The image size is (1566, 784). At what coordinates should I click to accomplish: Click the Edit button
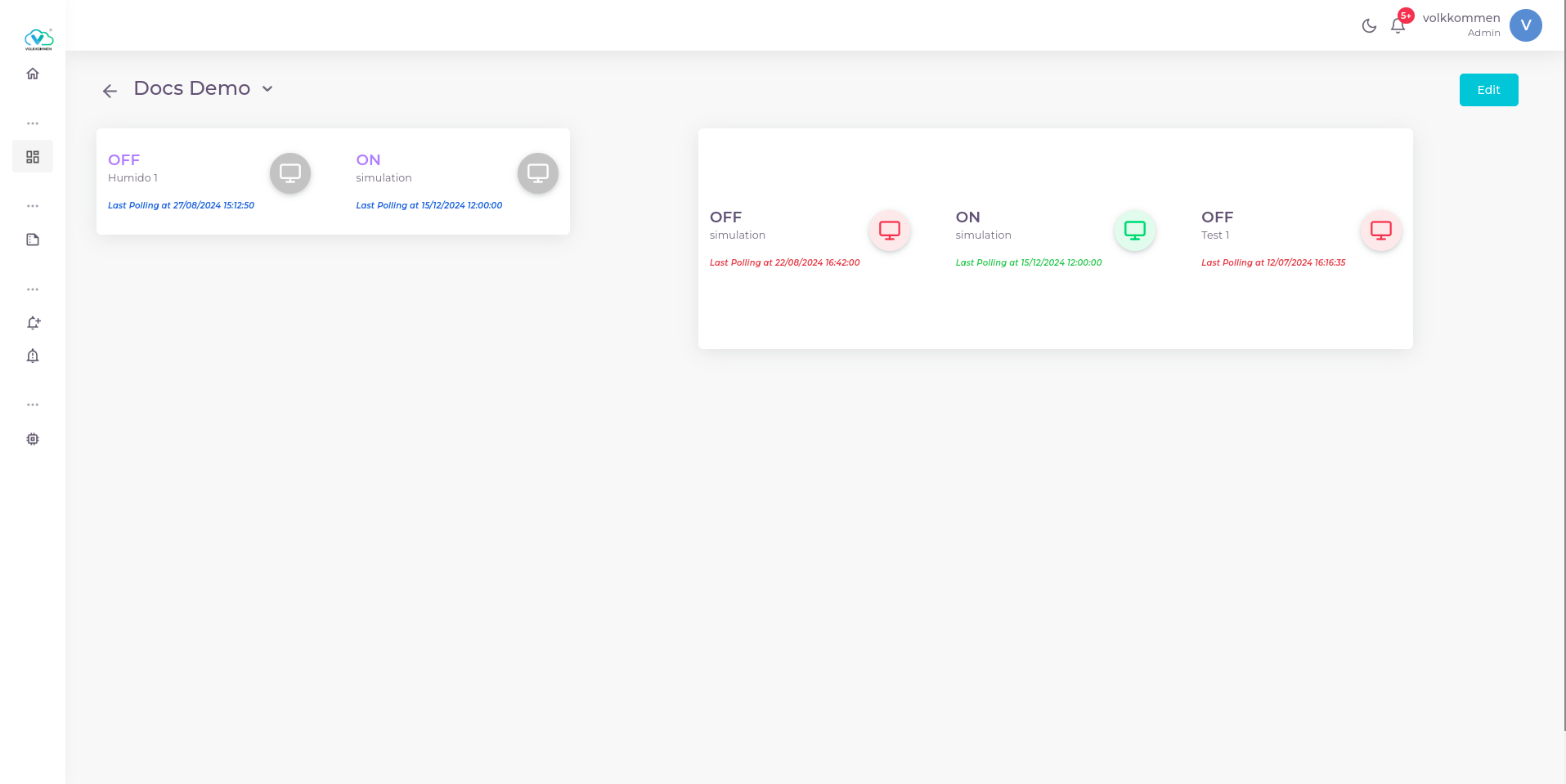coord(1488,90)
